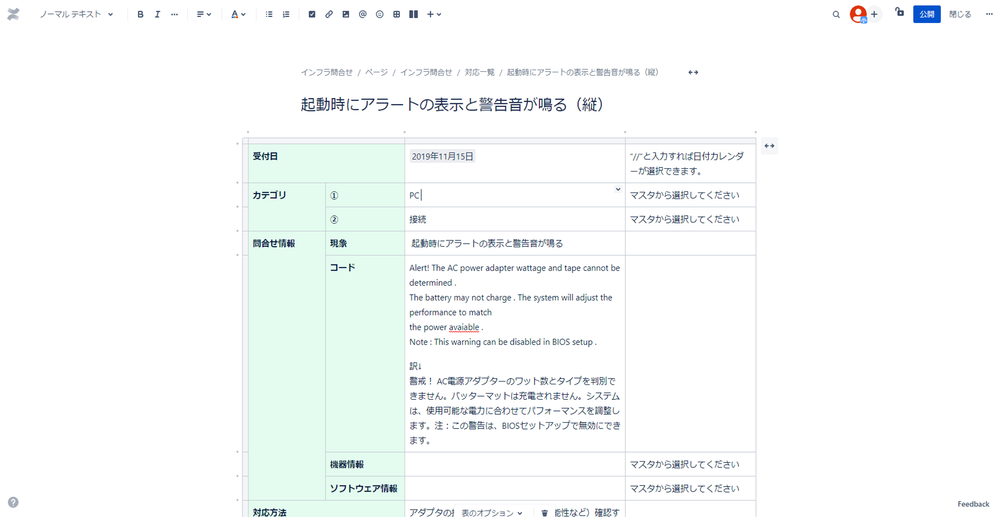Click the red user avatar

click(x=858, y=14)
